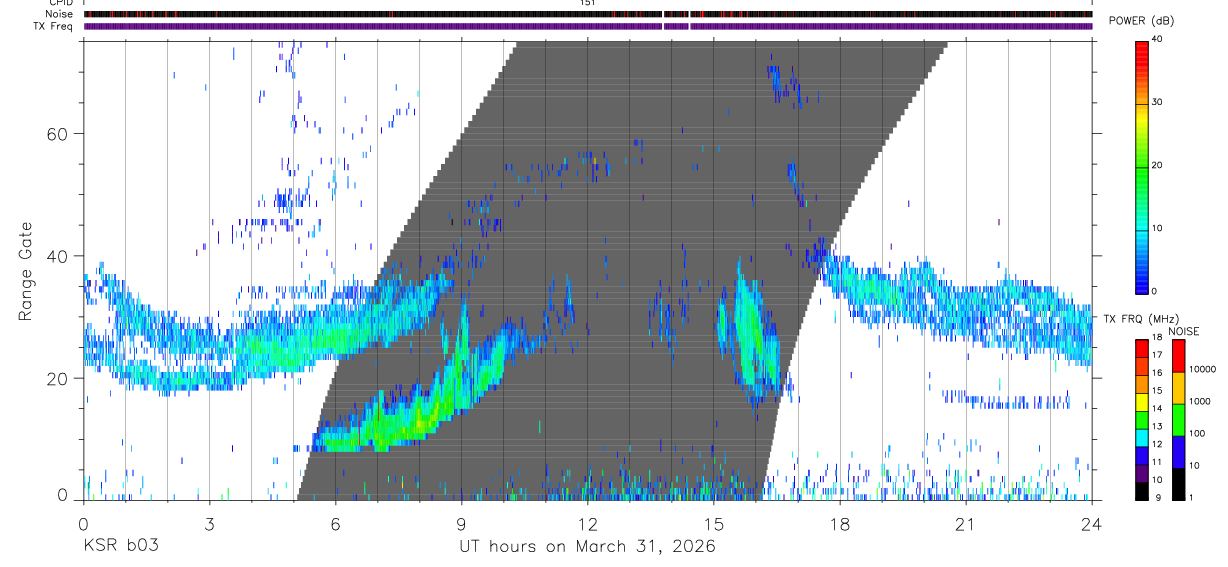Click the 151 CPID value at top
The image size is (1228, 567).
coord(587,3)
